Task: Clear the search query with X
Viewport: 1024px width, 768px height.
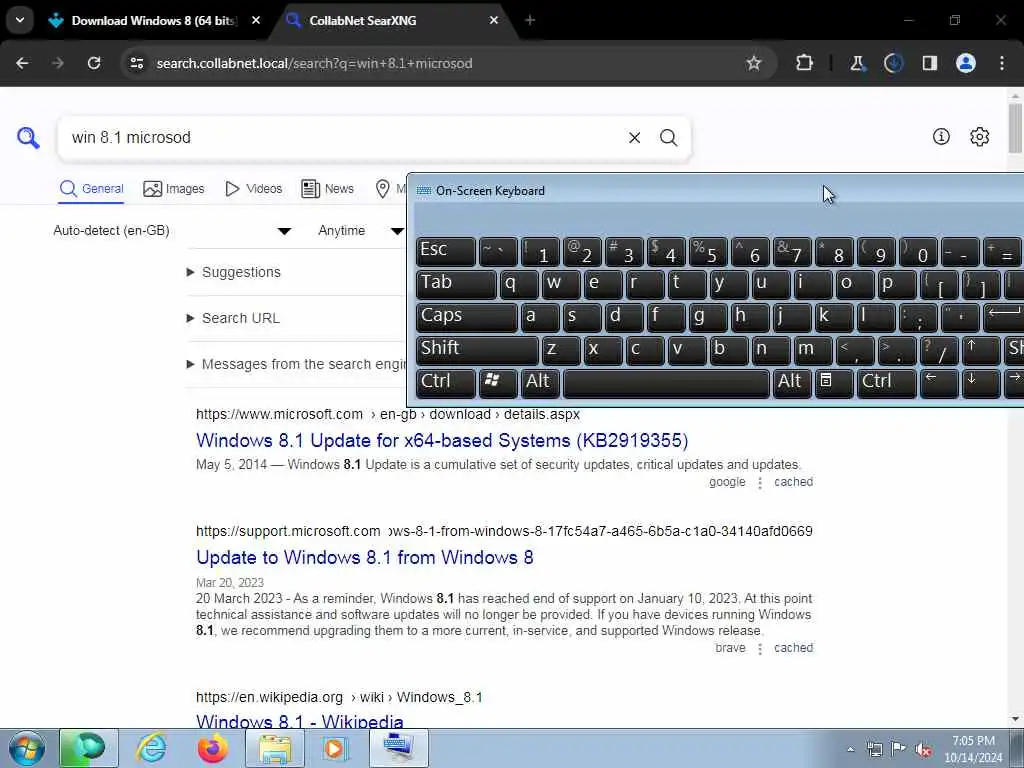Action: (634, 138)
